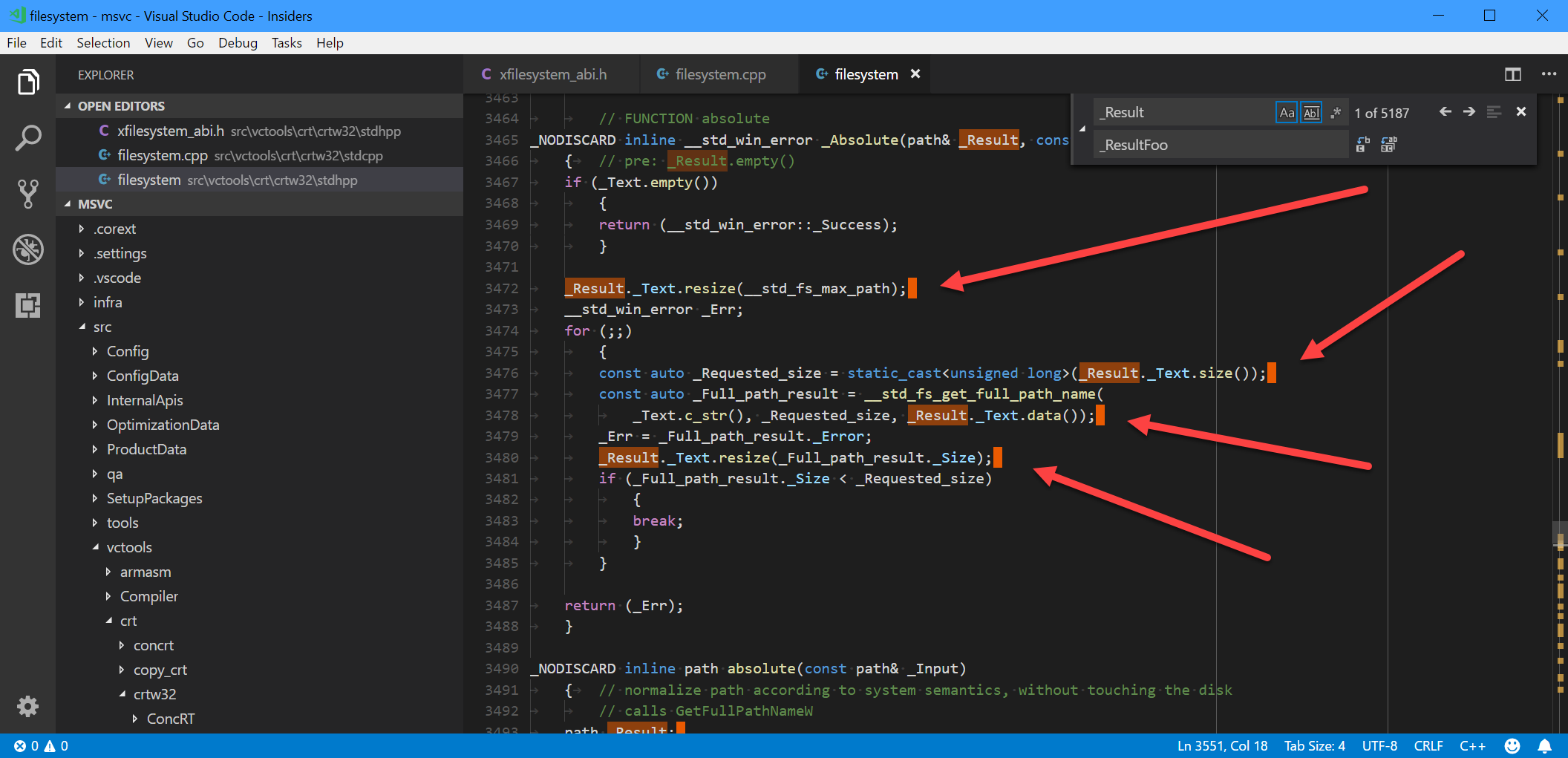Open xfilesystem_abi.h from Open Editors

259,131
